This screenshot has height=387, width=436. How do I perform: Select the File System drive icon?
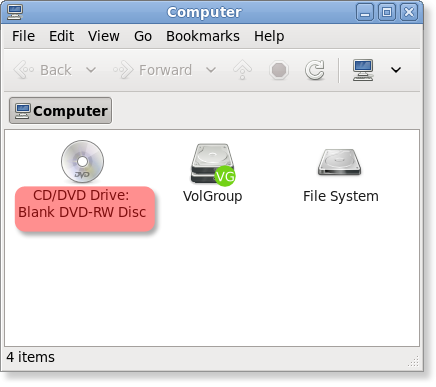(x=339, y=162)
